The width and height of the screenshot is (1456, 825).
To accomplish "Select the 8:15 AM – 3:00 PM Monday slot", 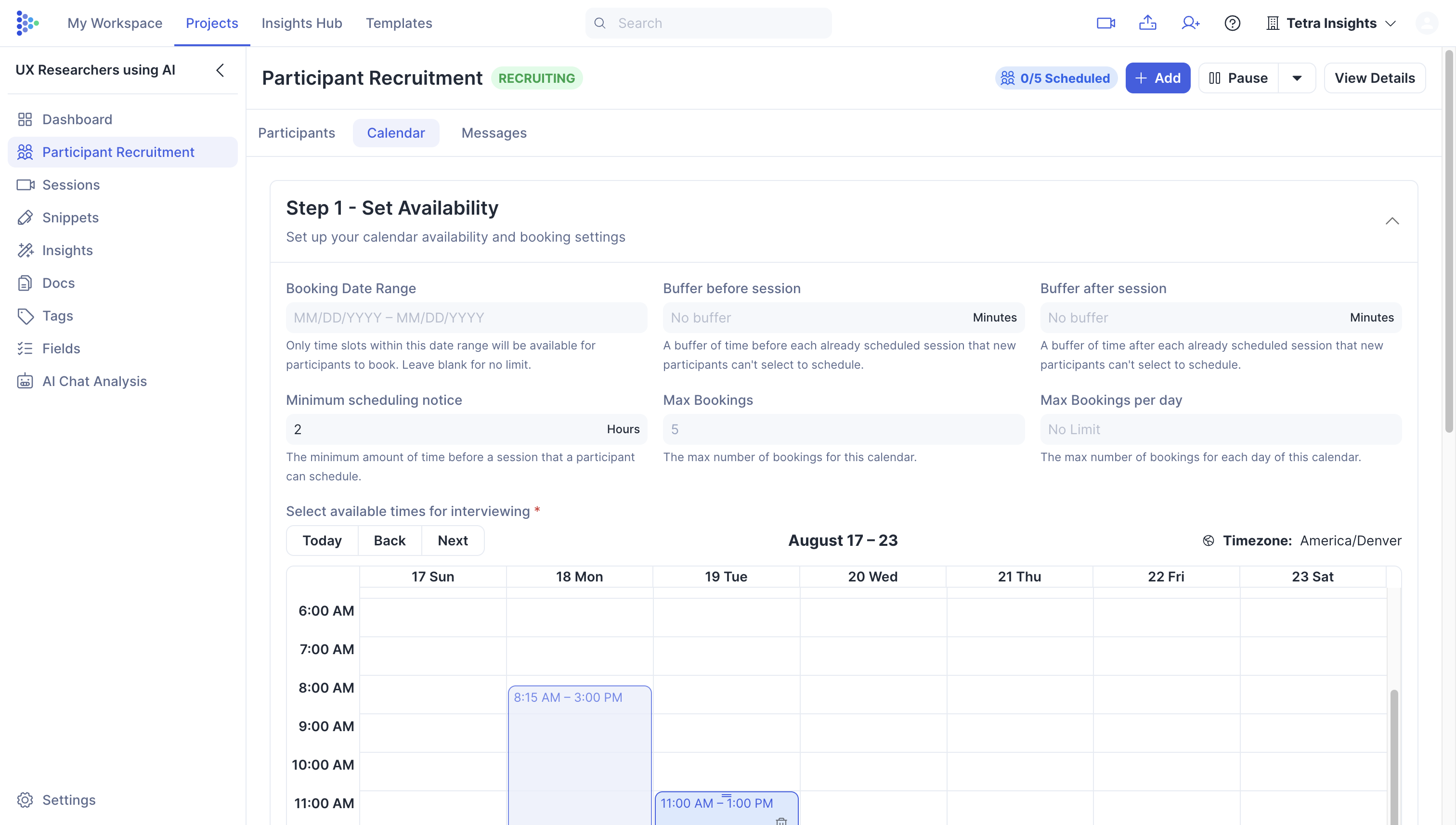I will point(579,755).
